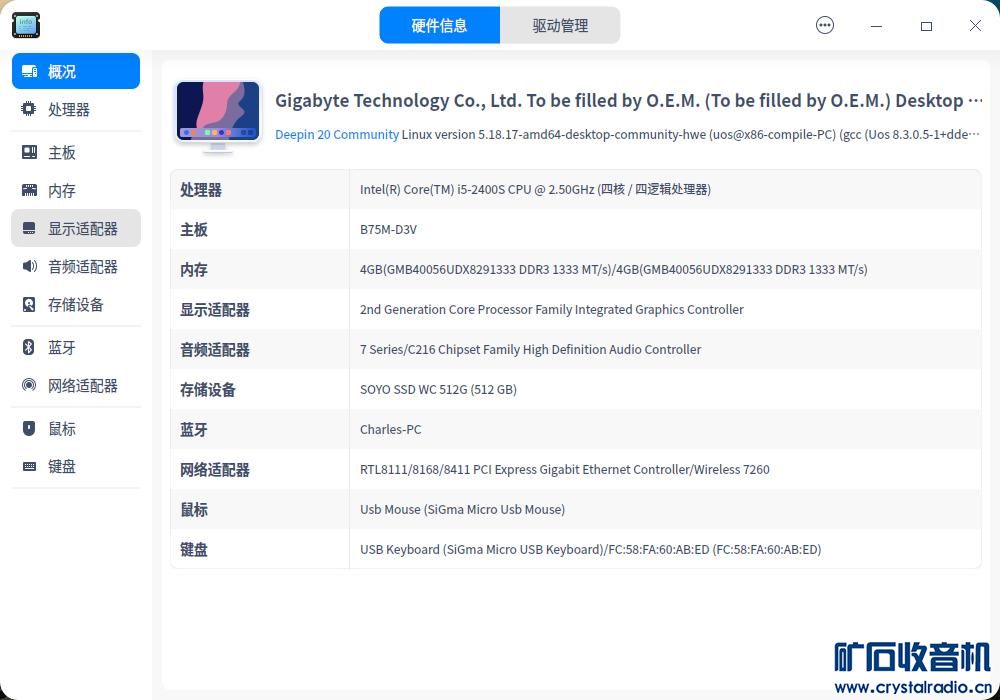Screen dimensions: 1000x700
Task: Click the 主板 row label in overview table
Action: (x=194, y=230)
